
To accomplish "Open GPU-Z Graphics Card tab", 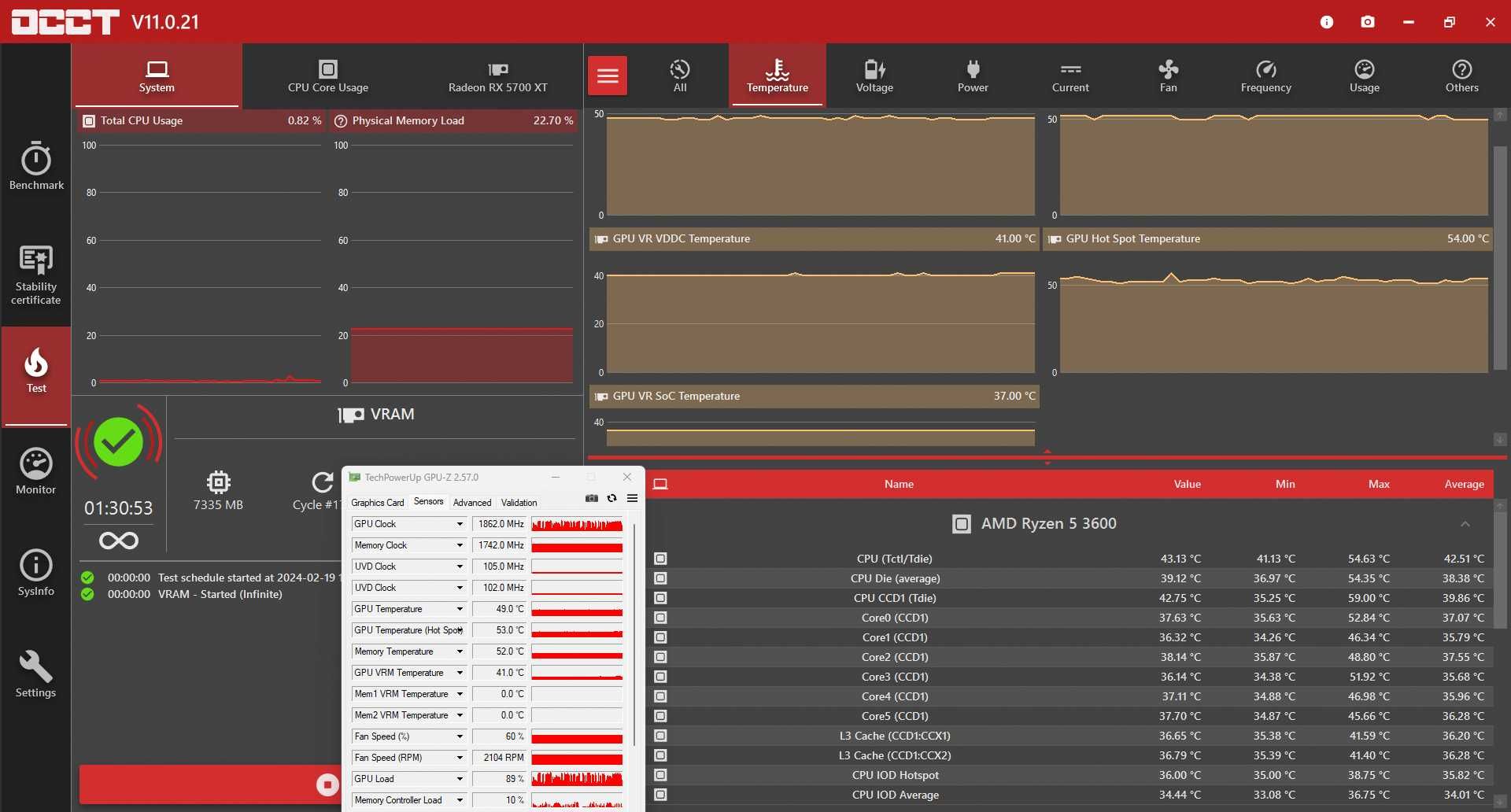I will [377, 502].
